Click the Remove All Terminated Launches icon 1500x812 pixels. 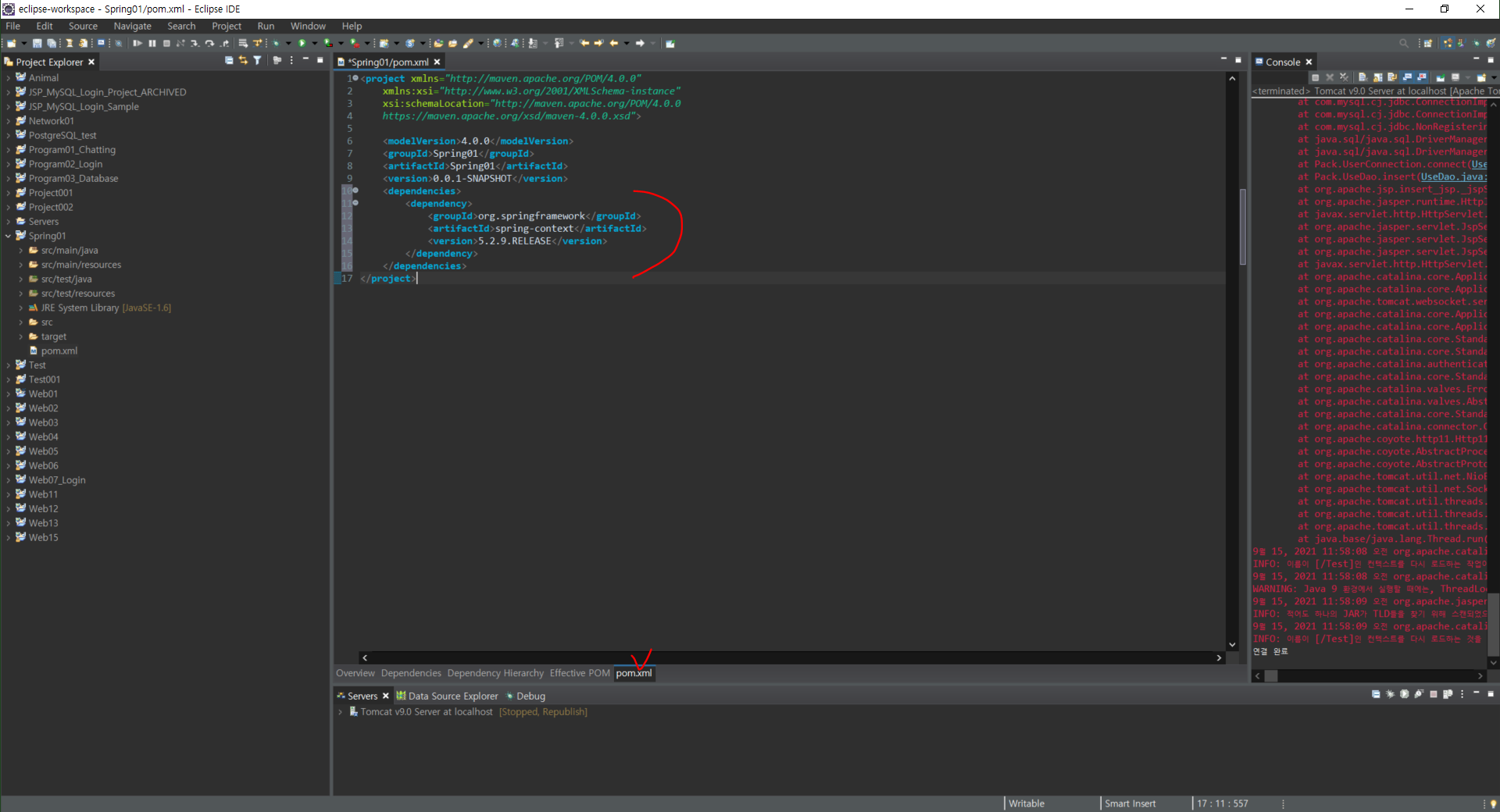click(x=1344, y=77)
